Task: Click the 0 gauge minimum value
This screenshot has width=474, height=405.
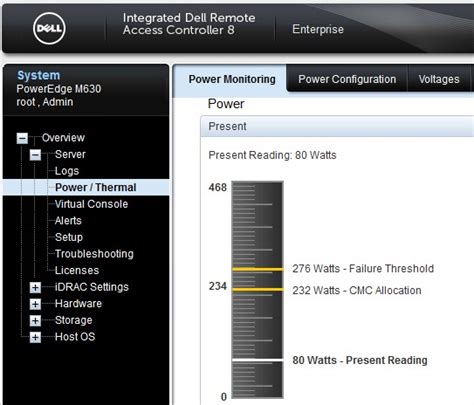Action: [x=224, y=397]
